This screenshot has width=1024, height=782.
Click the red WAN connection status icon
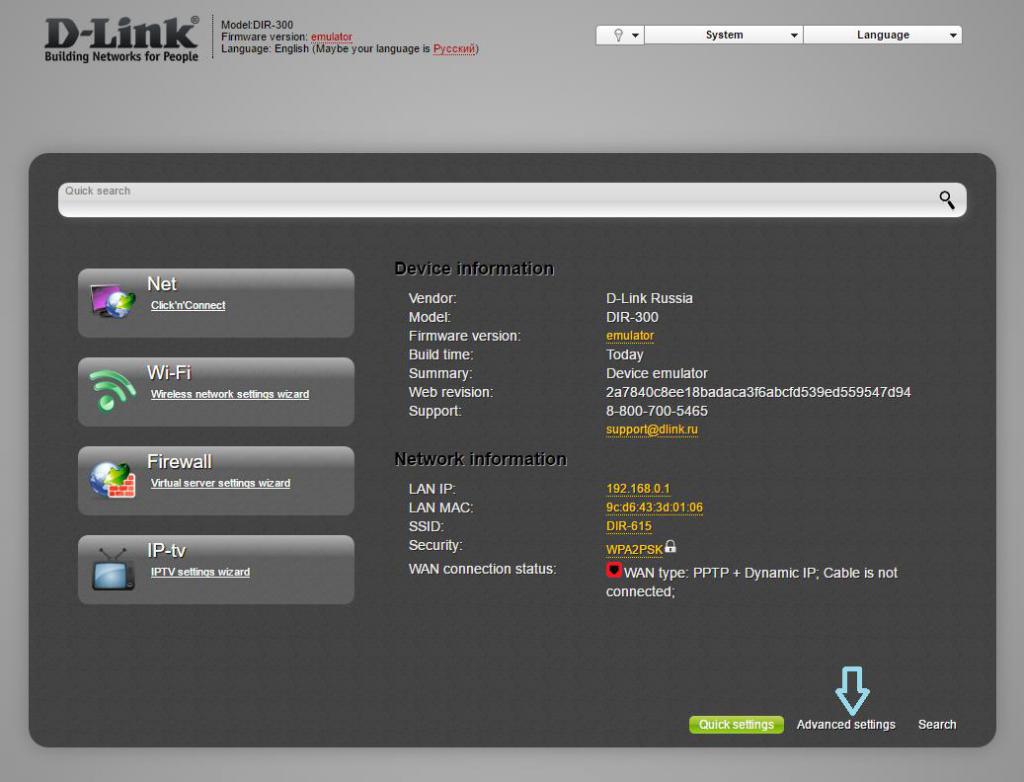click(613, 570)
